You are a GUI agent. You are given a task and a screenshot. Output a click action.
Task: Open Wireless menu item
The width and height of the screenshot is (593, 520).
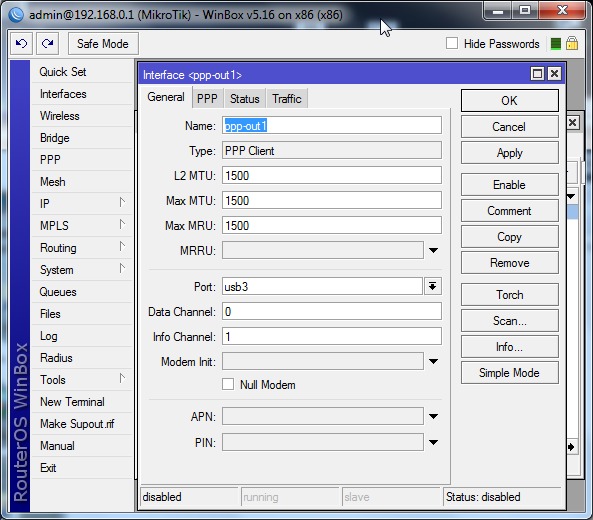[82, 116]
